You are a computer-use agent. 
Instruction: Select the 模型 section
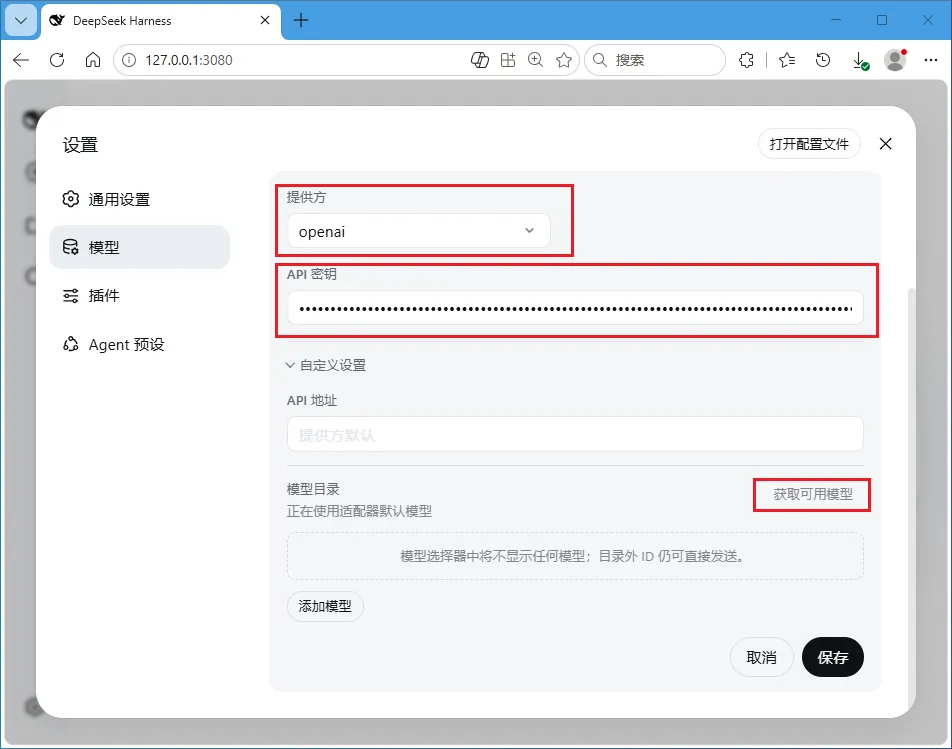click(140, 247)
